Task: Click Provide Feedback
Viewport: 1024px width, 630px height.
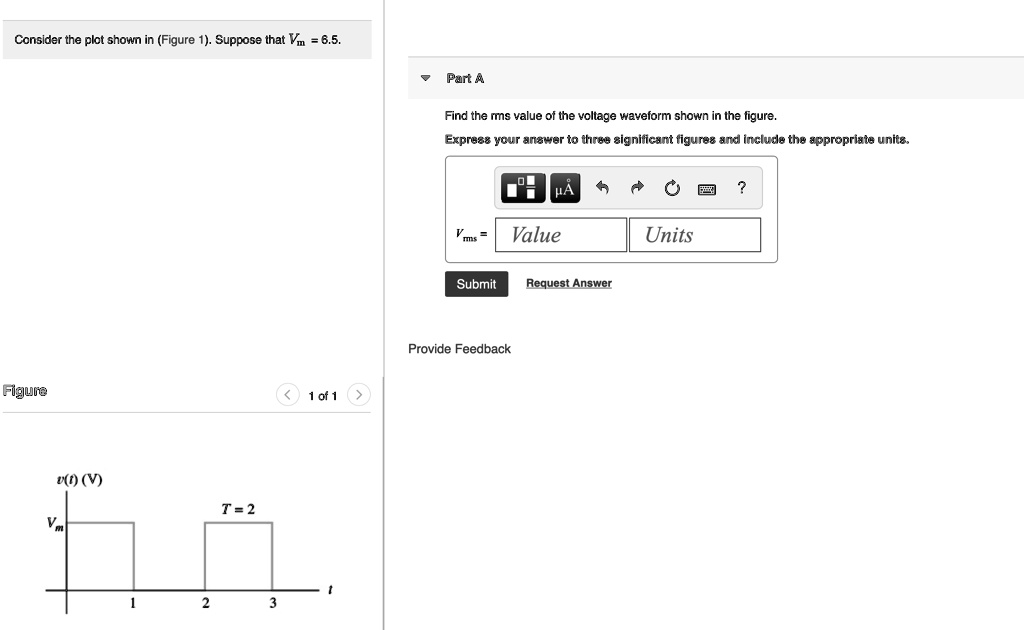Action: (x=458, y=348)
